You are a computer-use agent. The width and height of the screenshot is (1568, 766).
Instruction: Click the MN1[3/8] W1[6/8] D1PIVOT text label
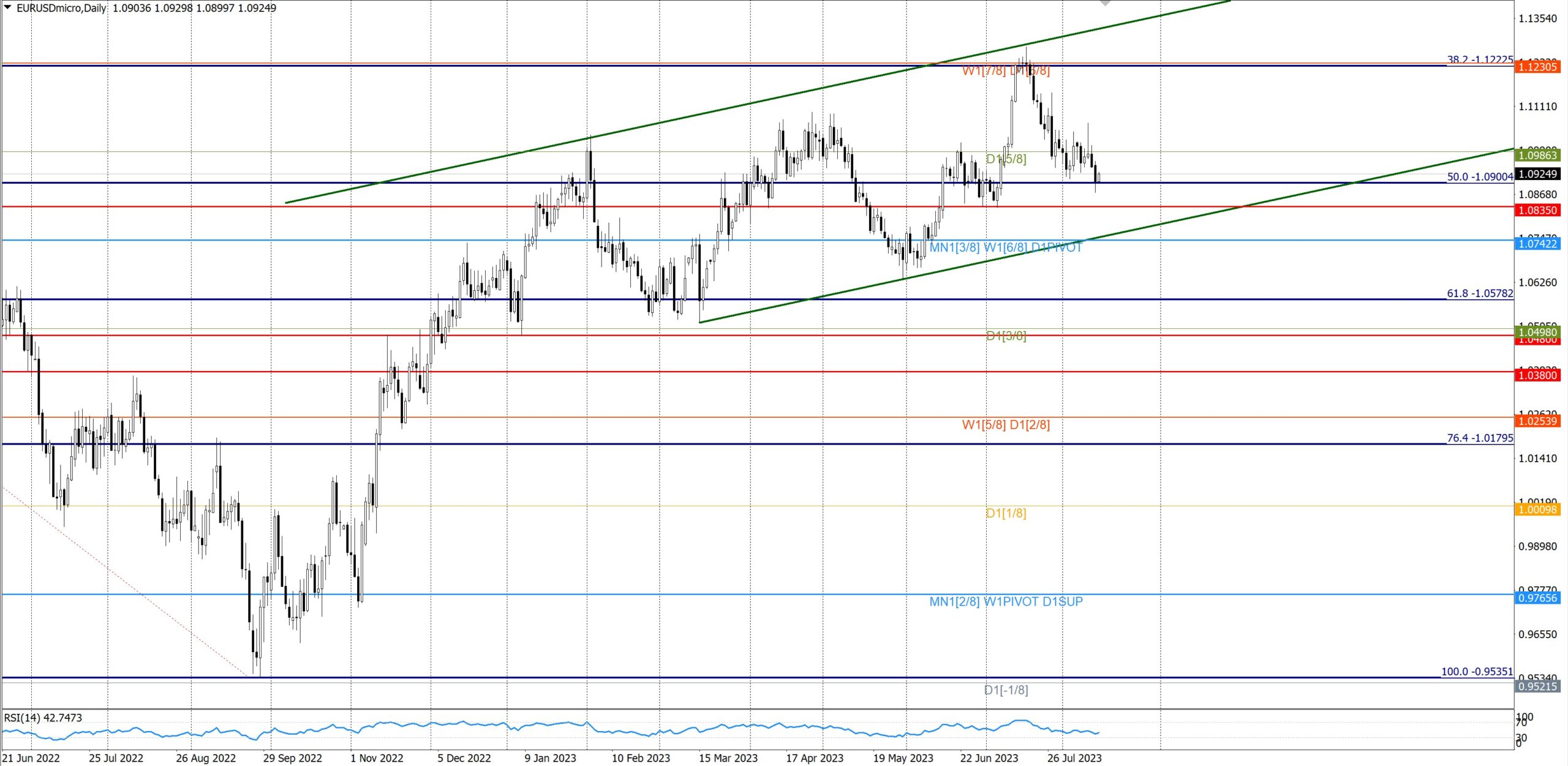[1006, 247]
